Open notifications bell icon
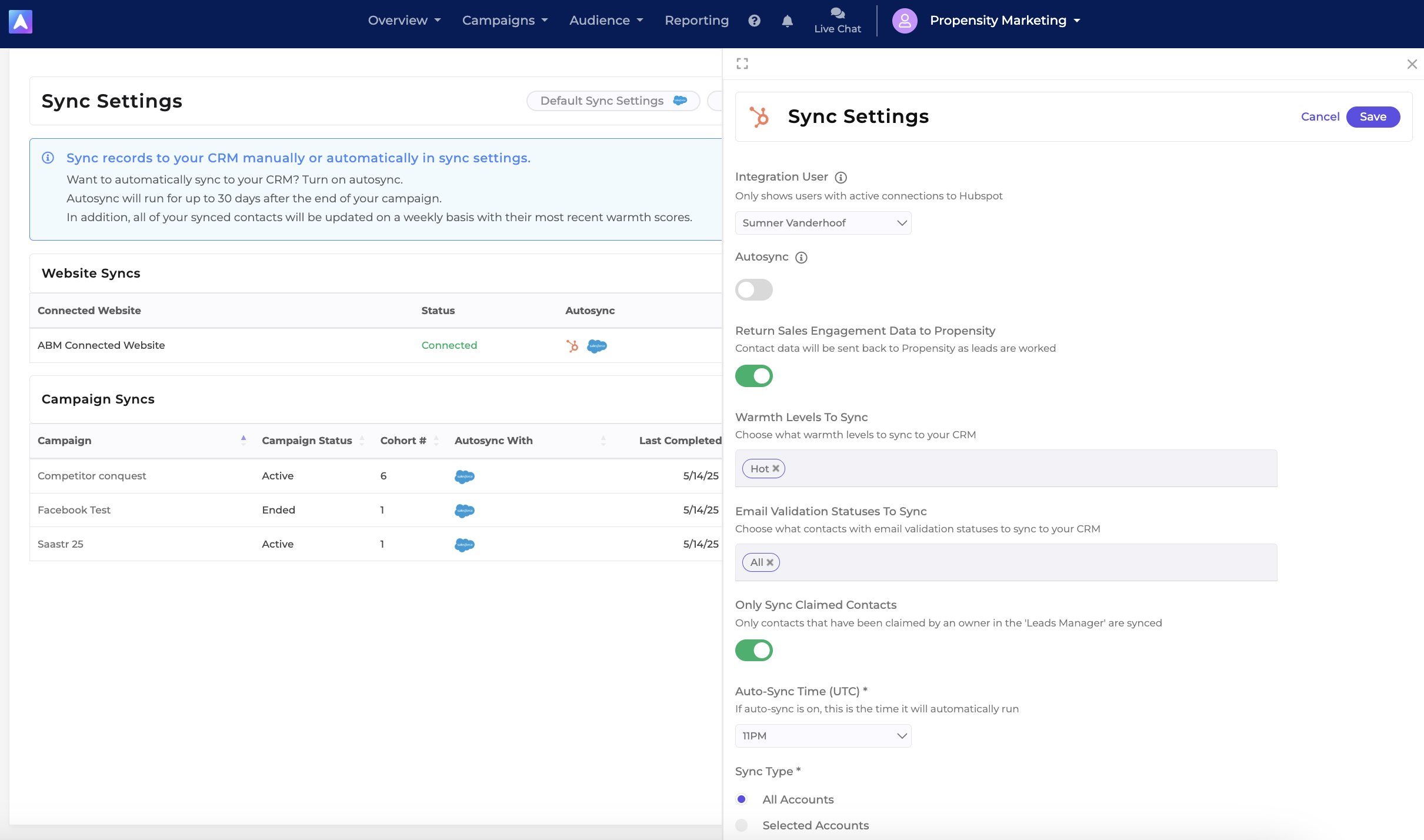The width and height of the screenshot is (1424, 840). [x=788, y=21]
